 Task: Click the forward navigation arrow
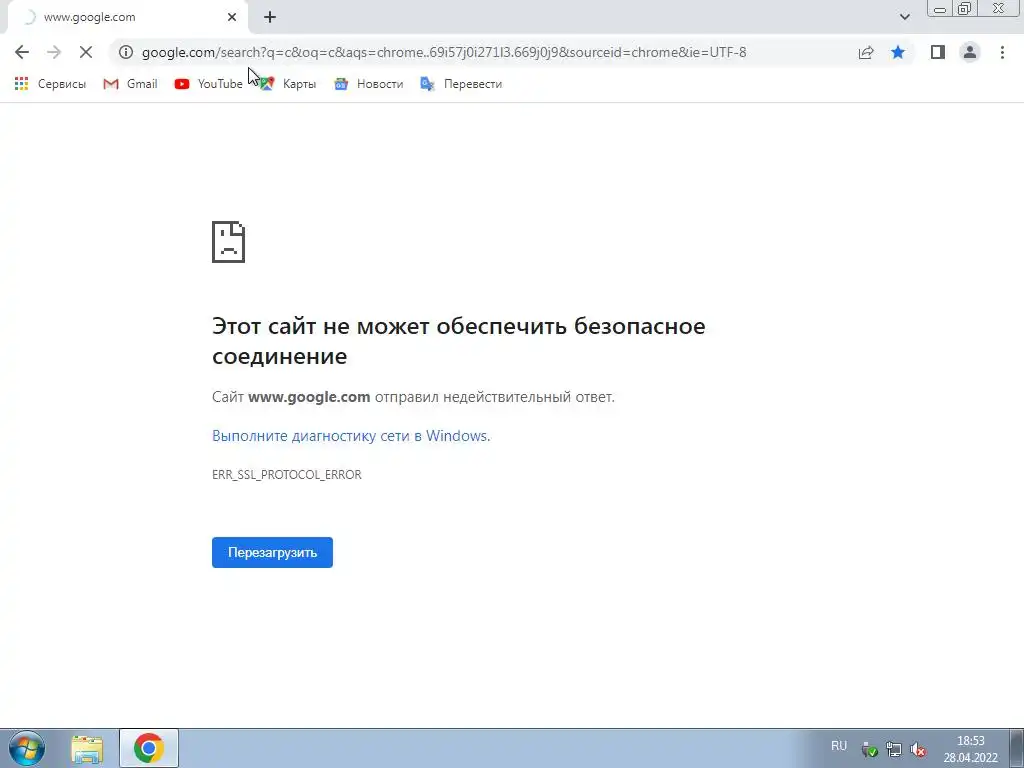(x=54, y=52)
